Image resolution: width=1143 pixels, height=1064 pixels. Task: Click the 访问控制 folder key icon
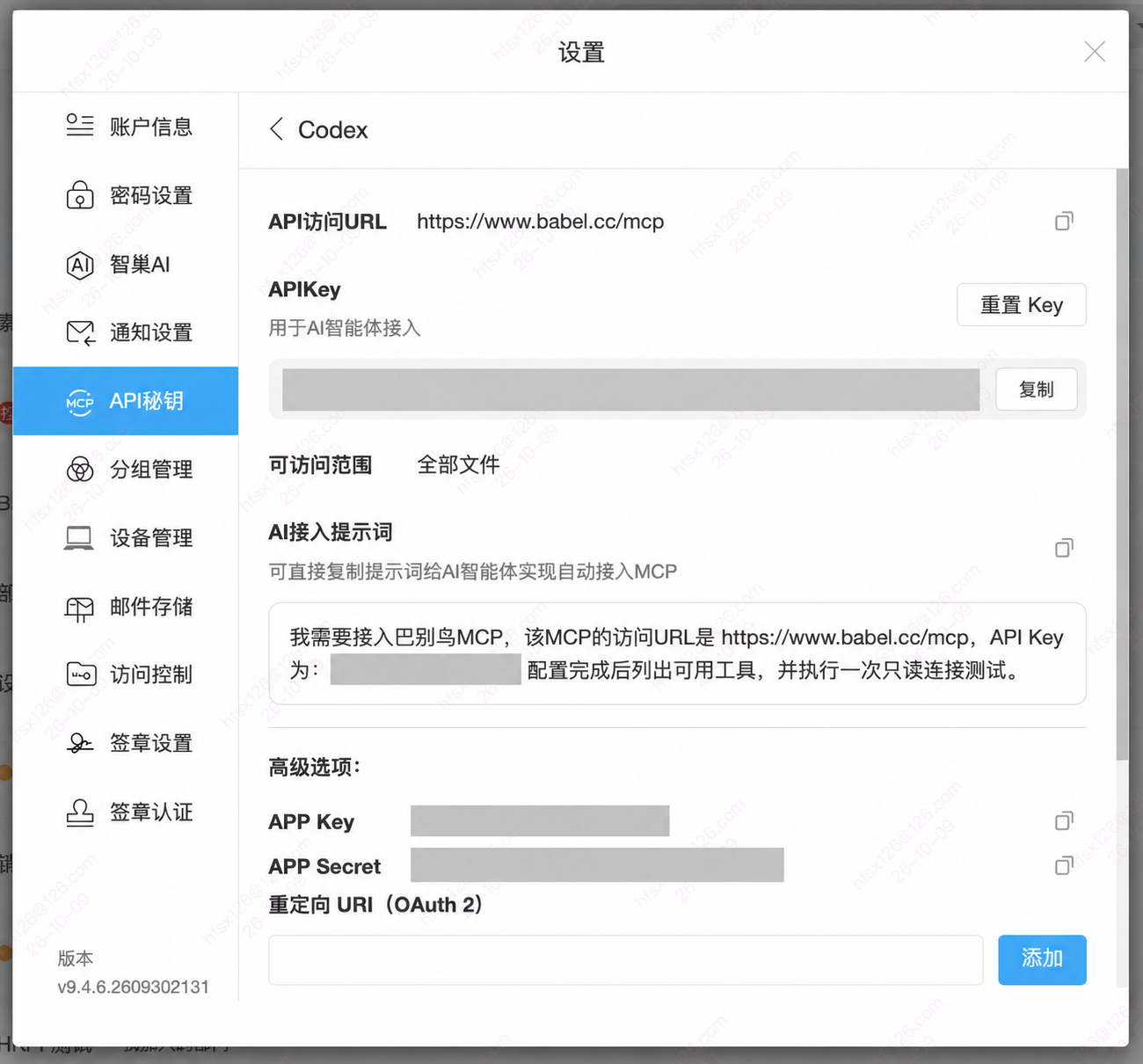coord(81,674)
